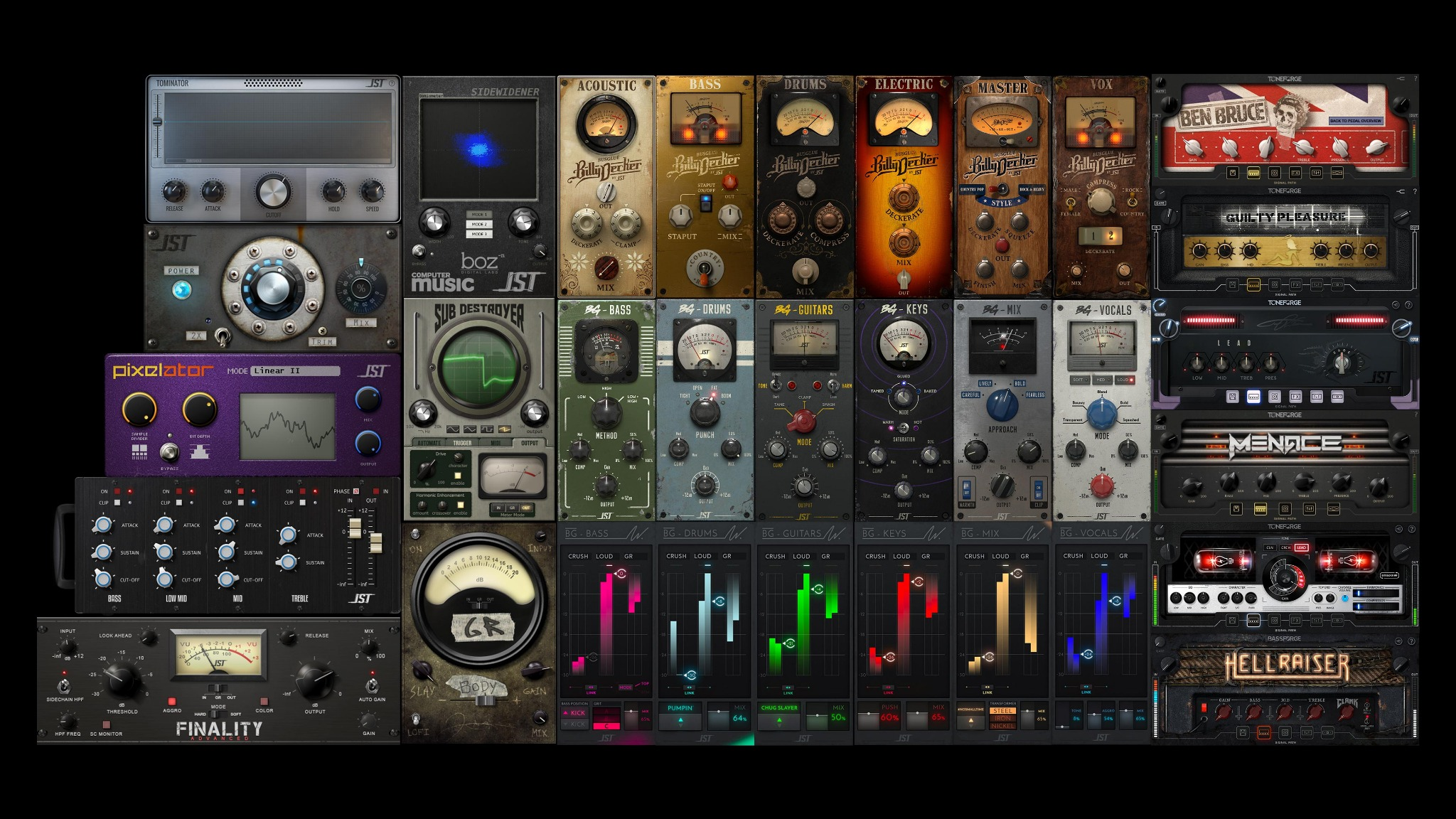This screenshot has height=819, width=1456.
Task: Select the sine waveform icon in Sub Destroyer
Action: tap(451, 429)
